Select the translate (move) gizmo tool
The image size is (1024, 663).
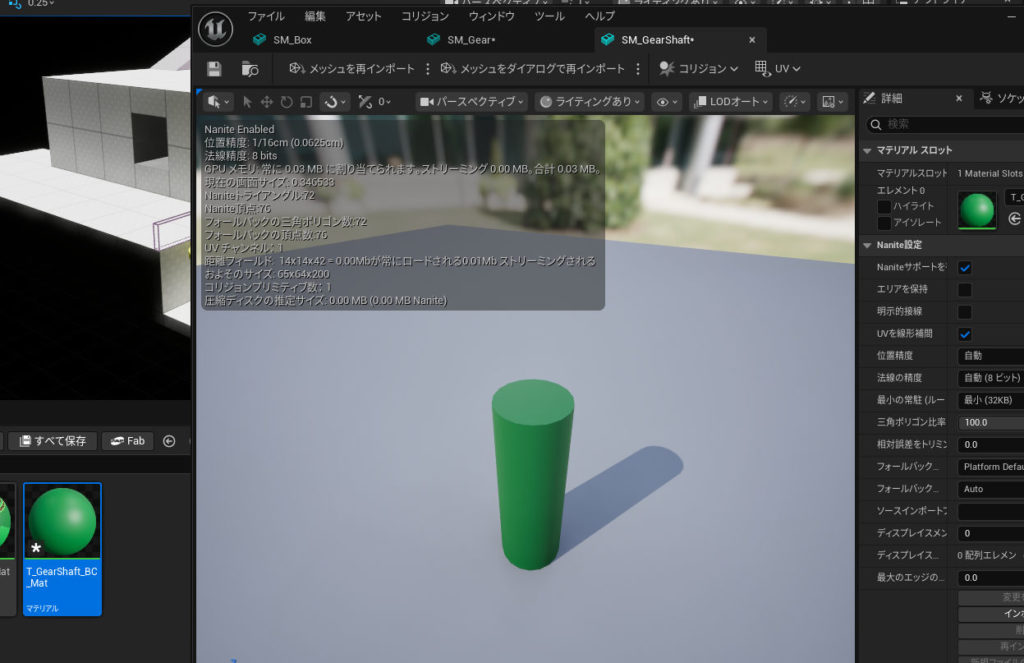point(267,102)
